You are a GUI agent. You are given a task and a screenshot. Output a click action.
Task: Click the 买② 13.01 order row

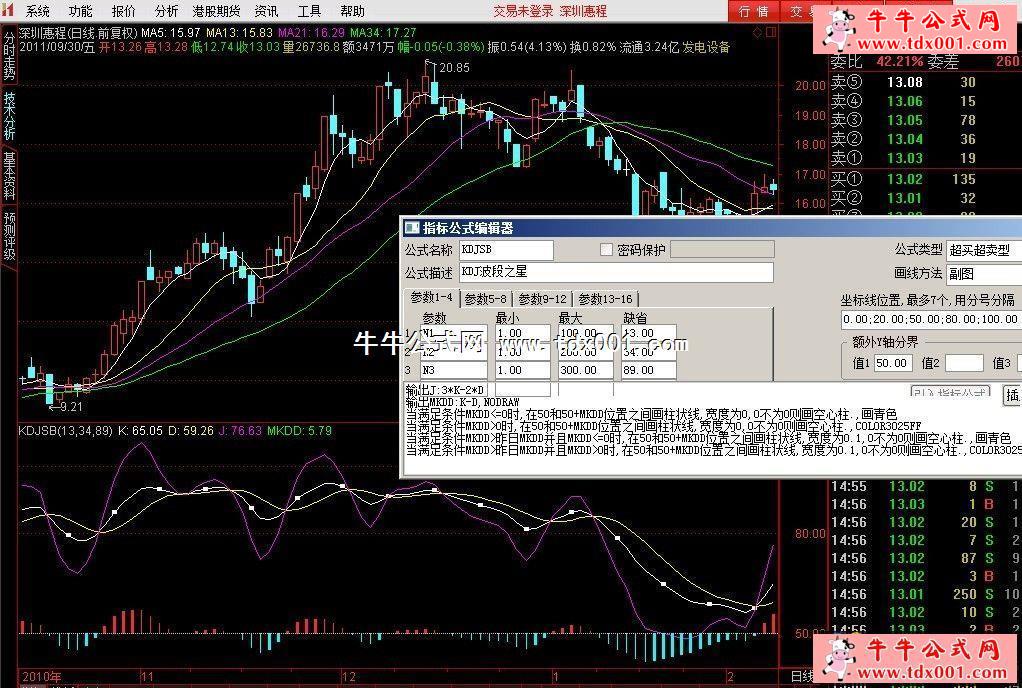[924, 197]
